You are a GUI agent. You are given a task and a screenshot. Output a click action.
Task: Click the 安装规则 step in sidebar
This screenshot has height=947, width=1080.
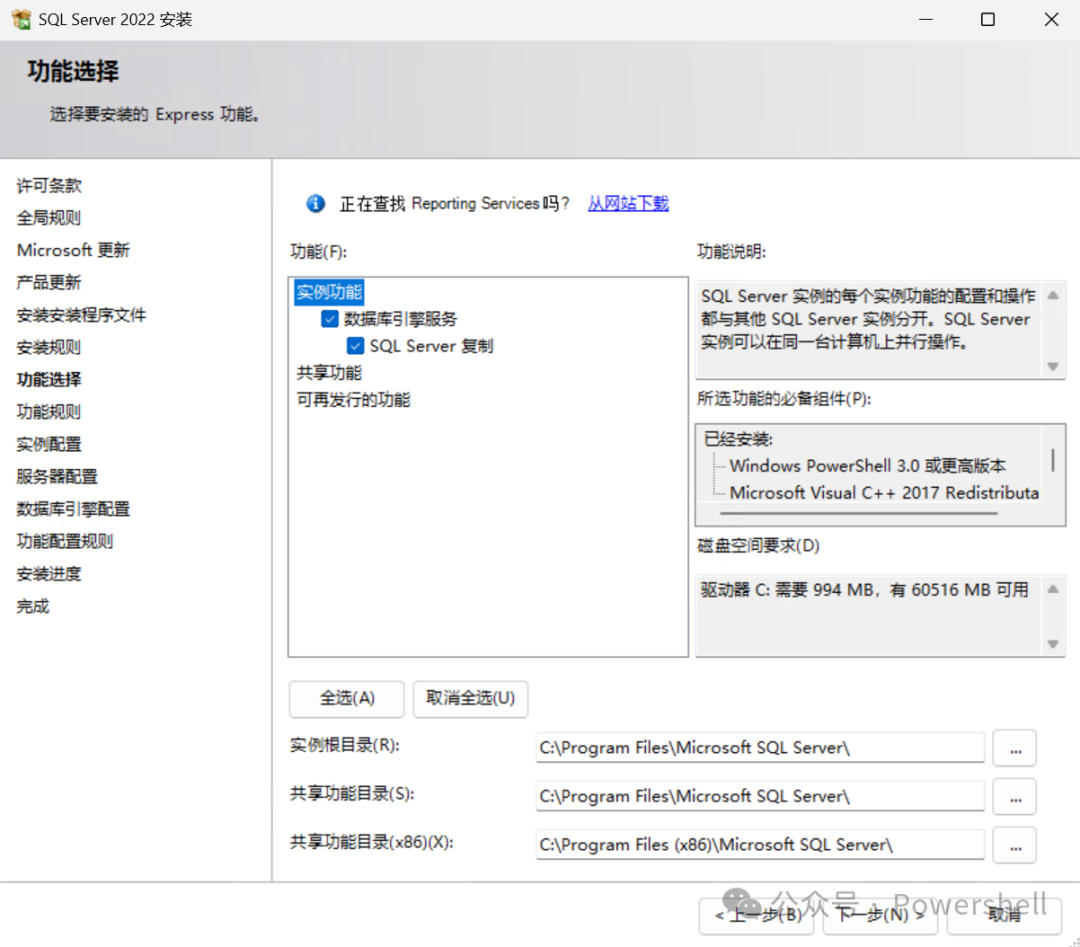pos(49,348)
